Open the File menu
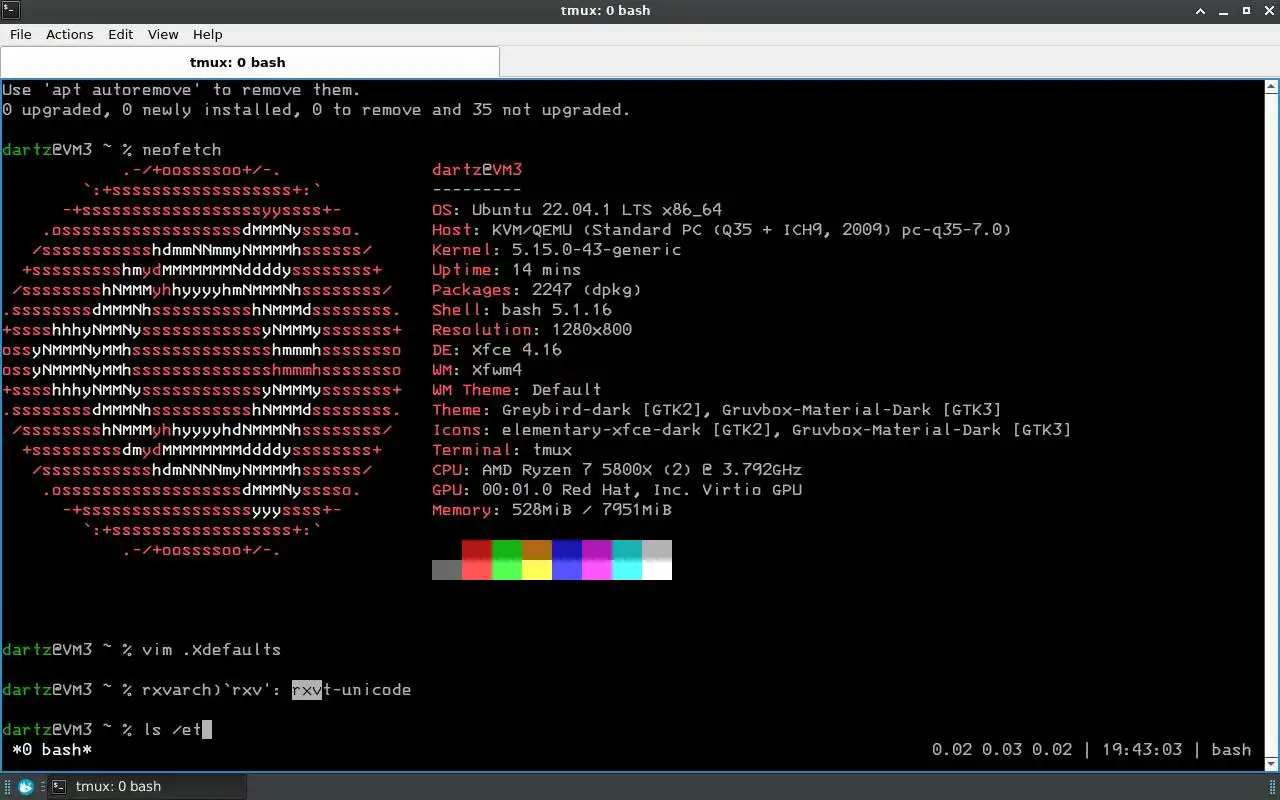This screenshot has width=1280, height=800. point(20,34)
